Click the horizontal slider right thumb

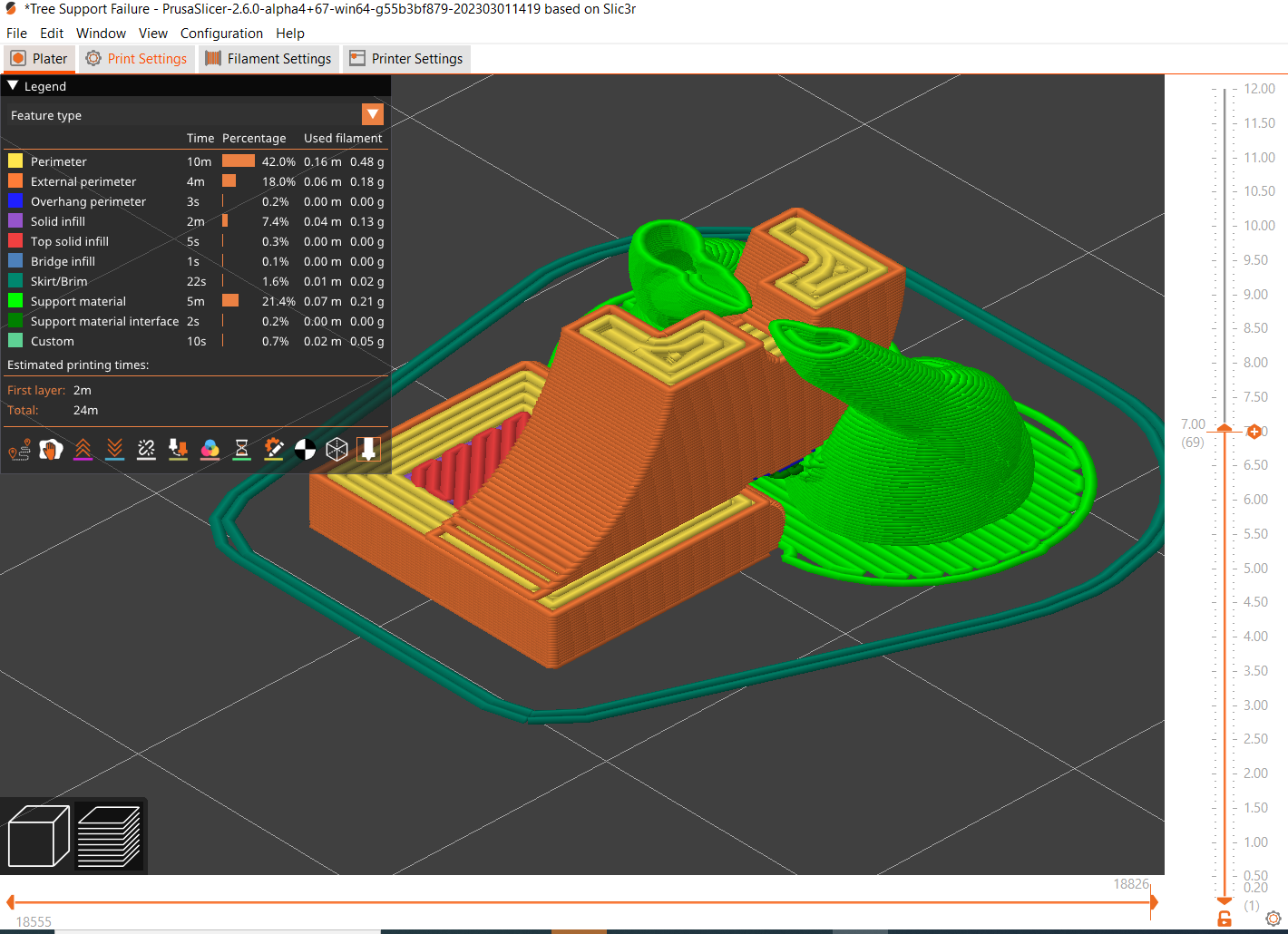[x=1154, y=902]
